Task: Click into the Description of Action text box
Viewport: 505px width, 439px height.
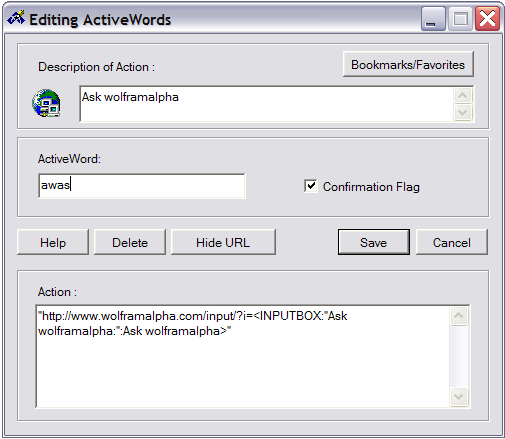Action: 267,104
